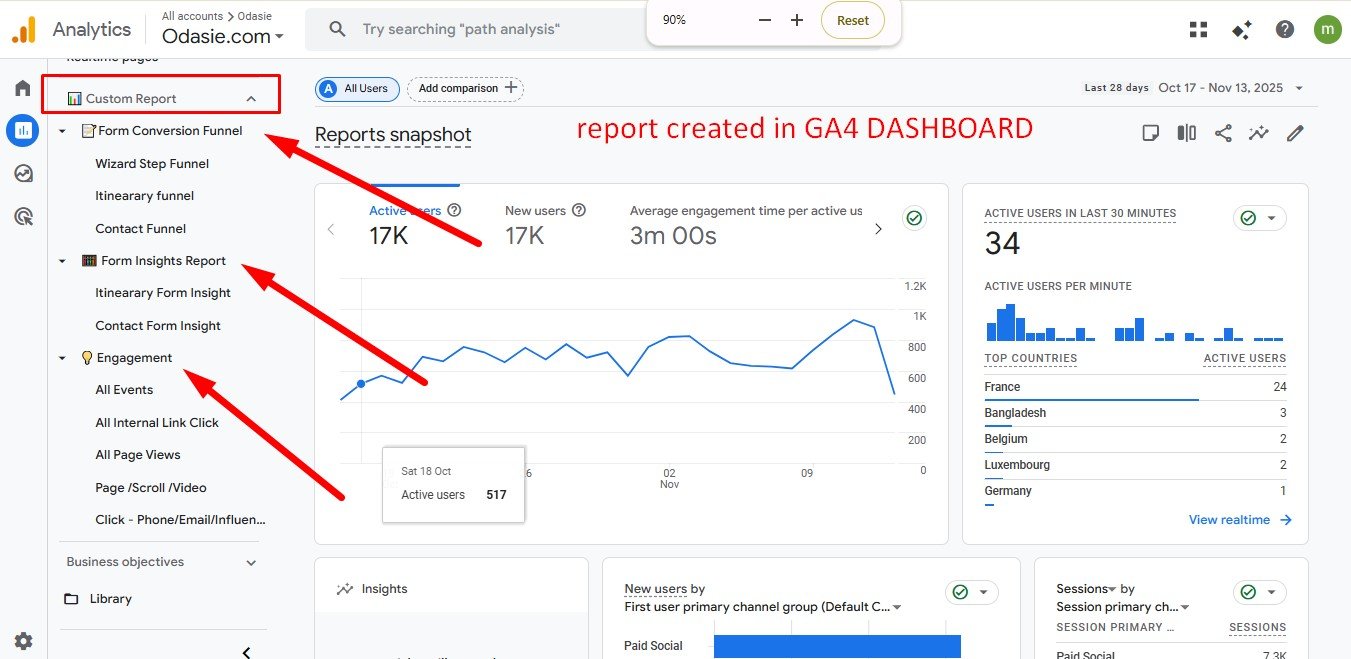Follow the View realtime link
The width and height of the screenshot is (1351, 659).
click(x=1240, y=520)
